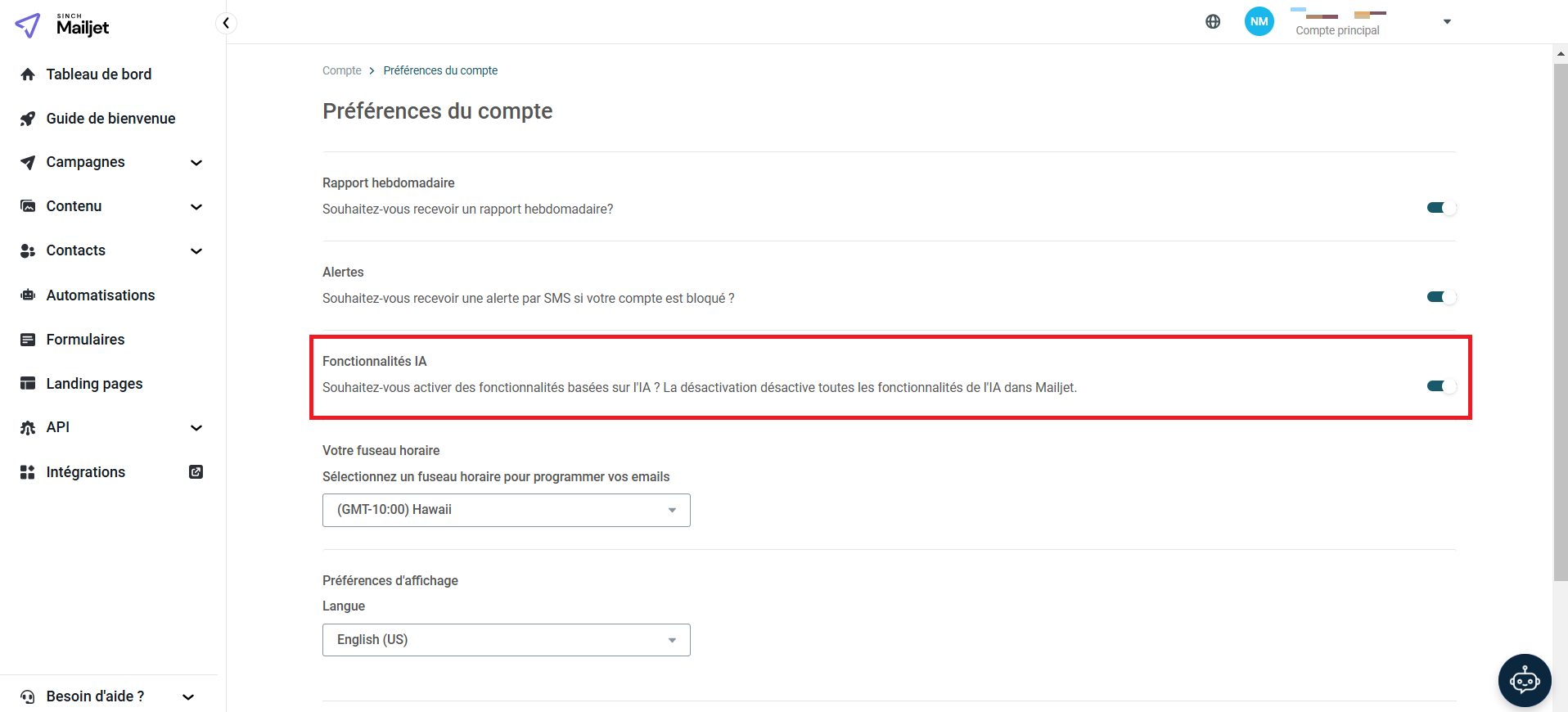This screenshot has width=1568, height=712.
Task: Click the NM profile avatar
Action: tap(1259, 21)
